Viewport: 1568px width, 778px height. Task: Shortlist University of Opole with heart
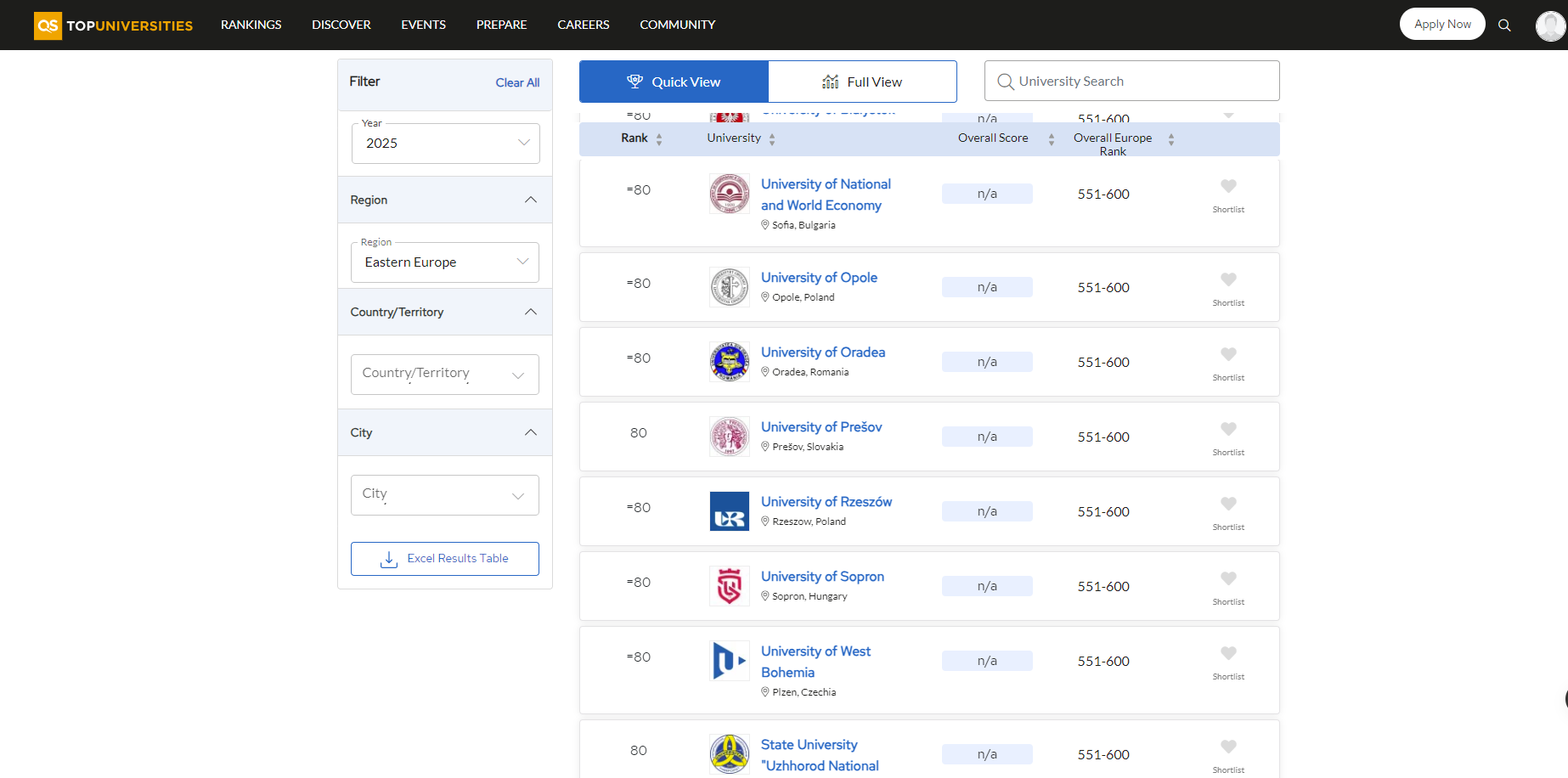[1228, 279]
